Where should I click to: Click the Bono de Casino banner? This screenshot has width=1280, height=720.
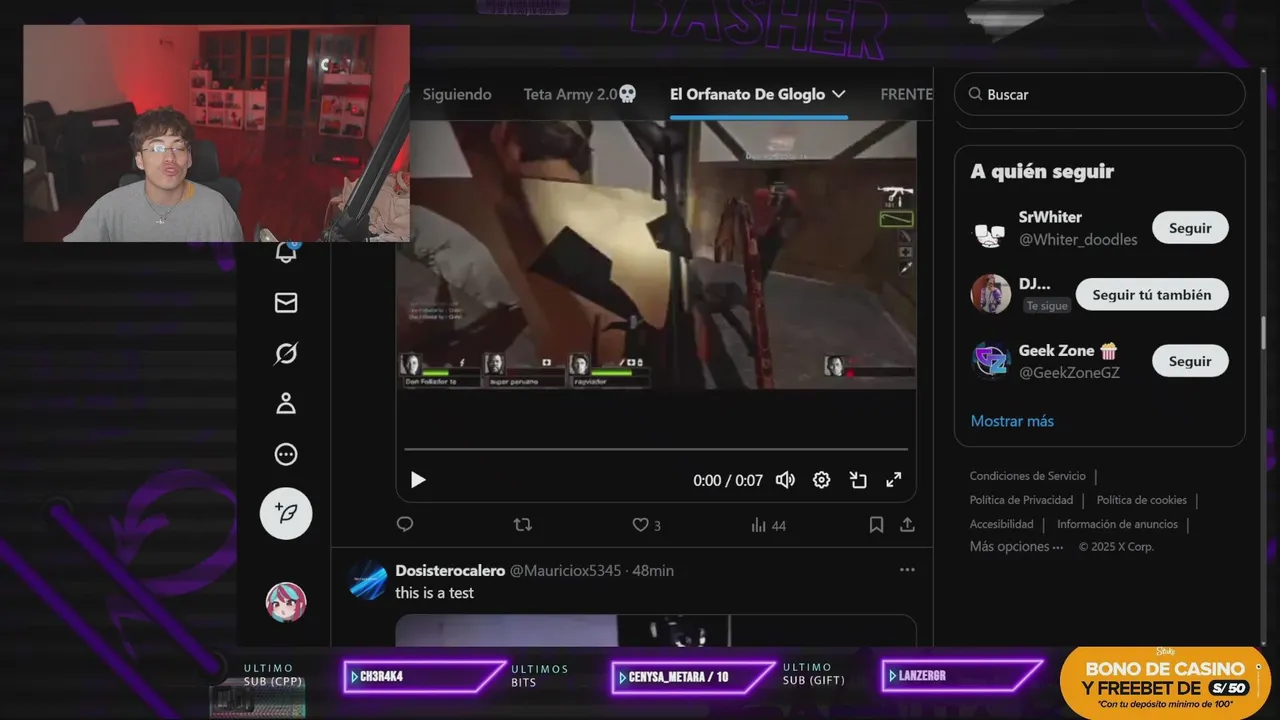click(1165, 683)
